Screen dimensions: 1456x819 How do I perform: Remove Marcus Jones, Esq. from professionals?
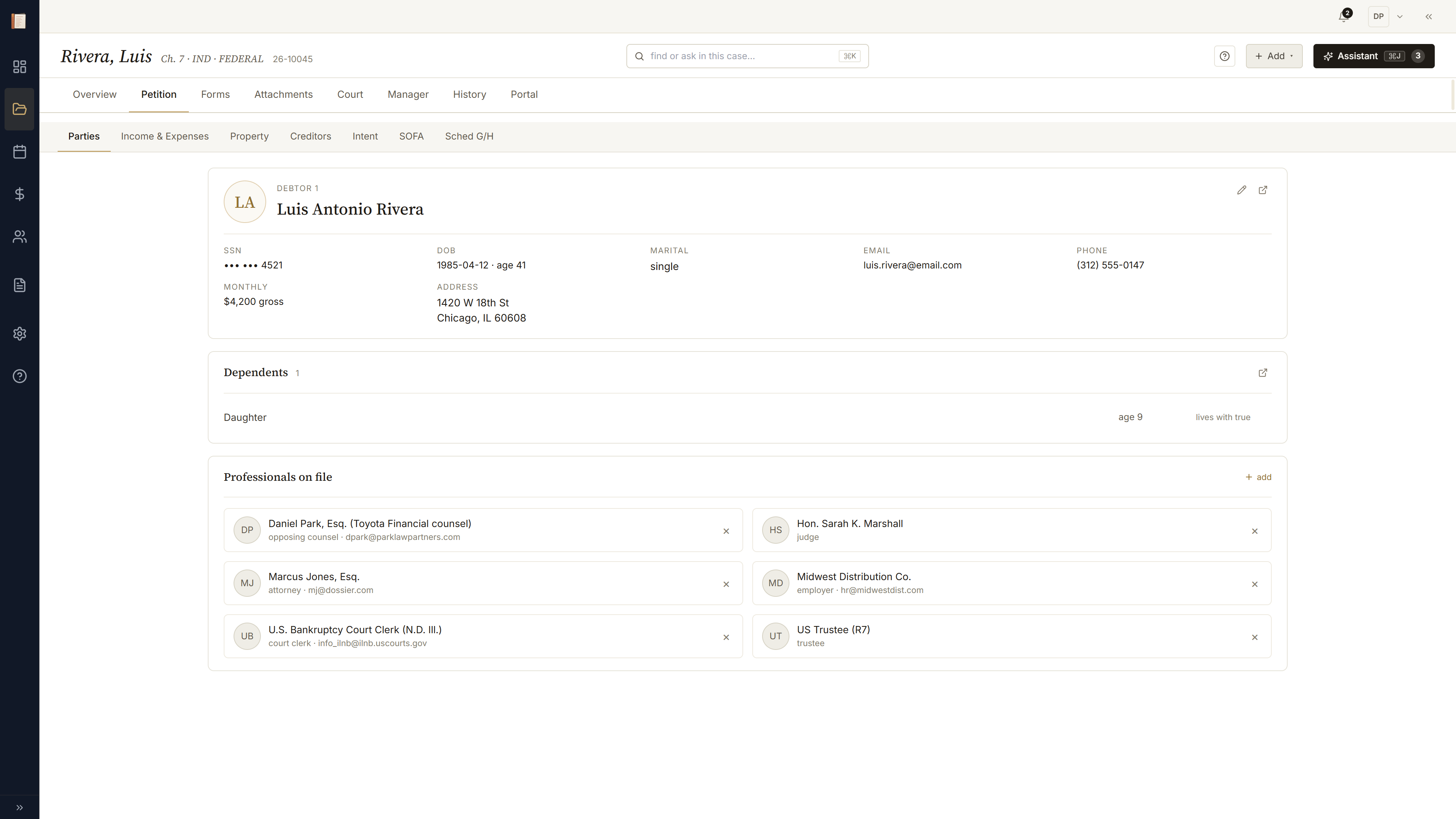click(x=726, y=584)
